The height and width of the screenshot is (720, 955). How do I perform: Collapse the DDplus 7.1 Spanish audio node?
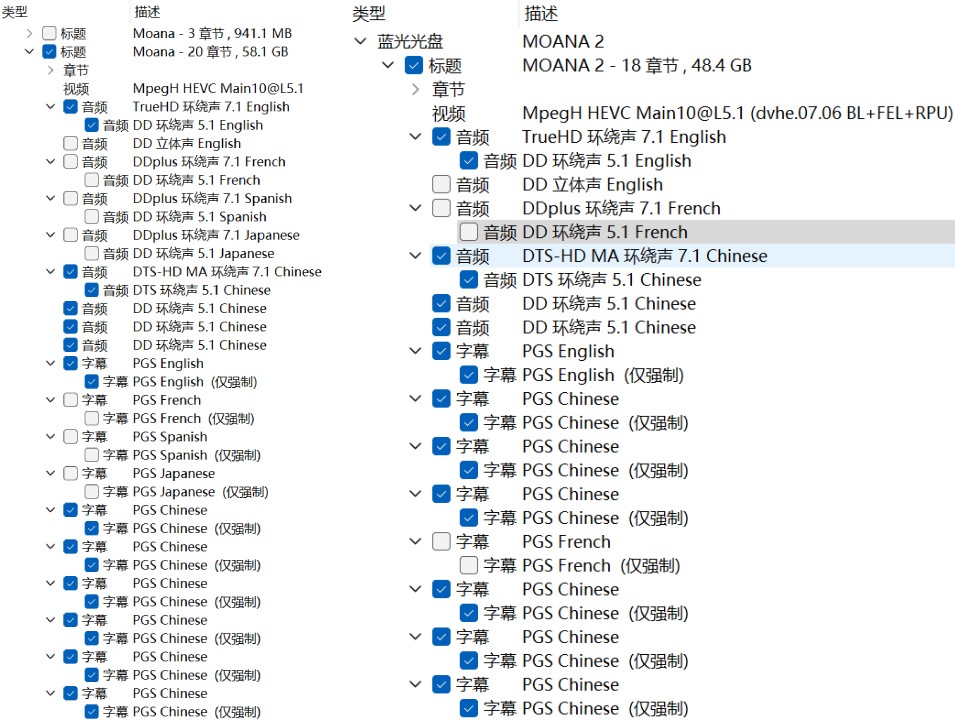pos(51,198)
